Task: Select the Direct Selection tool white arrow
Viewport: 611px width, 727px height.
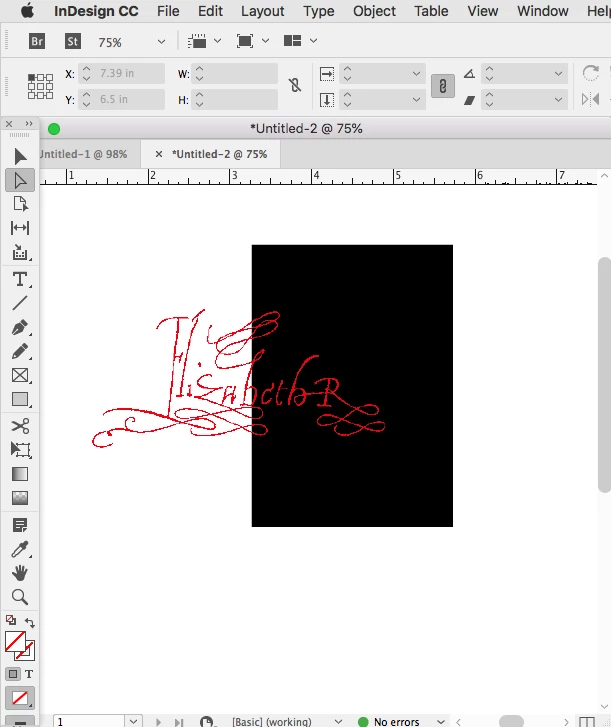Action: (x=20, y=180)
